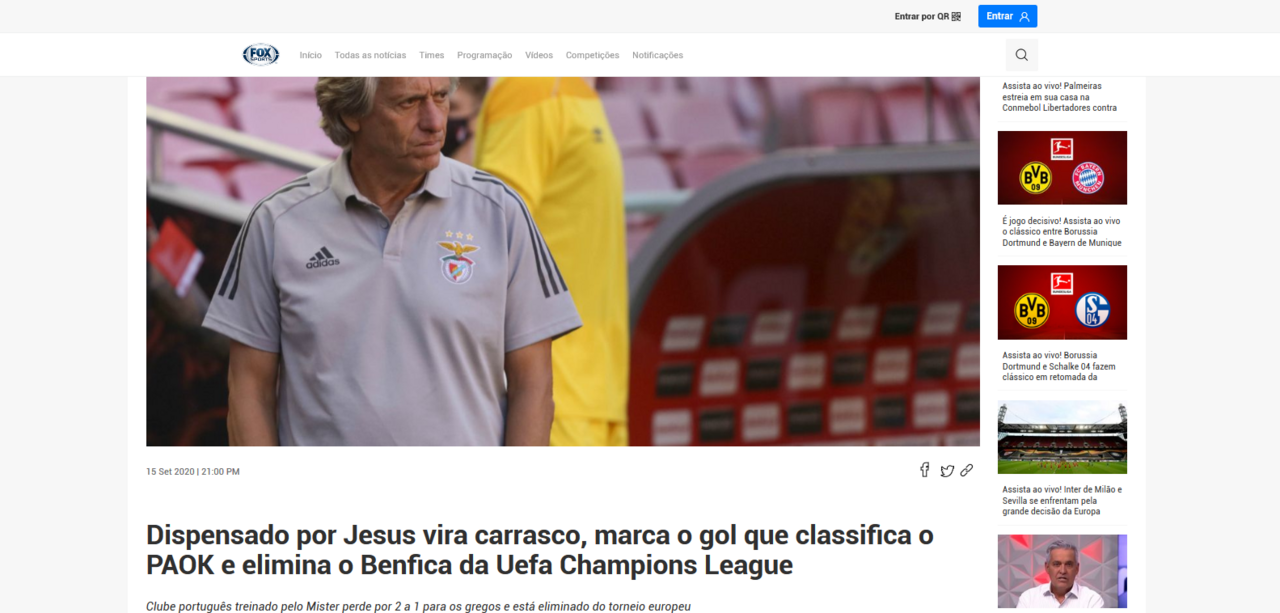Copy article link chain icon
Viewport: 1280px width, 613px height.
tap(967, 470)
